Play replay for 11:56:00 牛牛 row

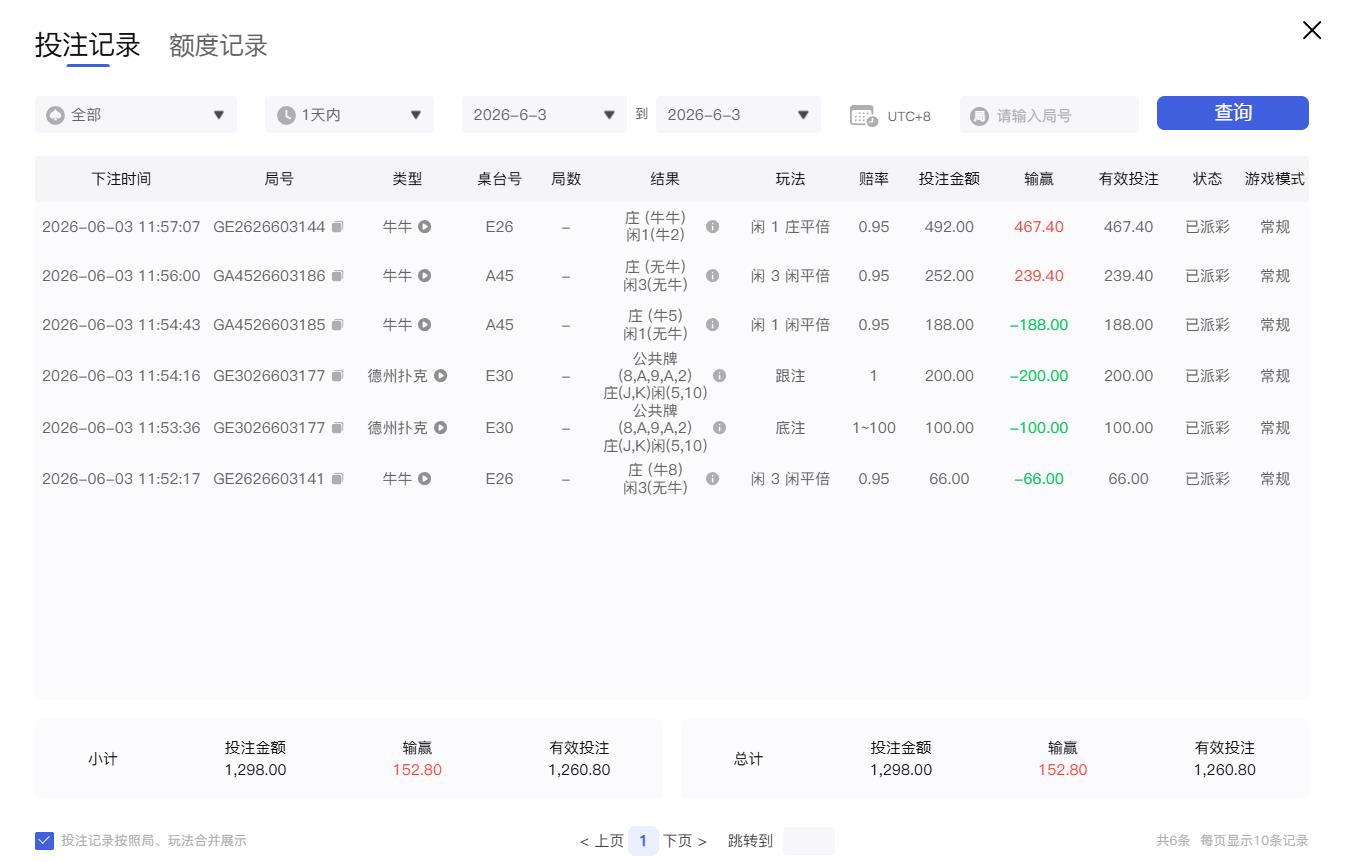tap(425, 276)
